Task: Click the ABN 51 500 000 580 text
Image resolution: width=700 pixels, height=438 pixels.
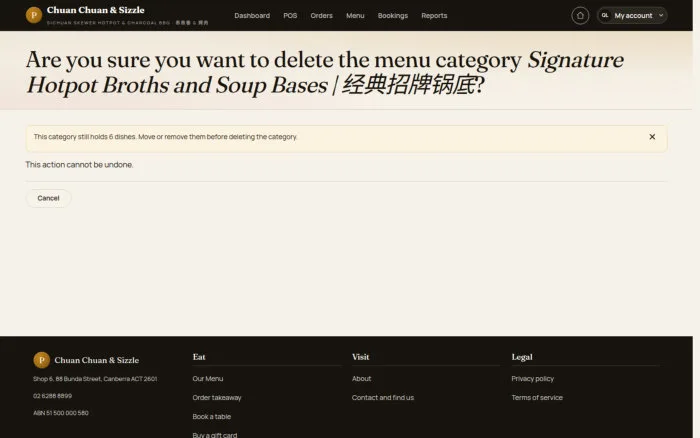Action: coord(61,413)
